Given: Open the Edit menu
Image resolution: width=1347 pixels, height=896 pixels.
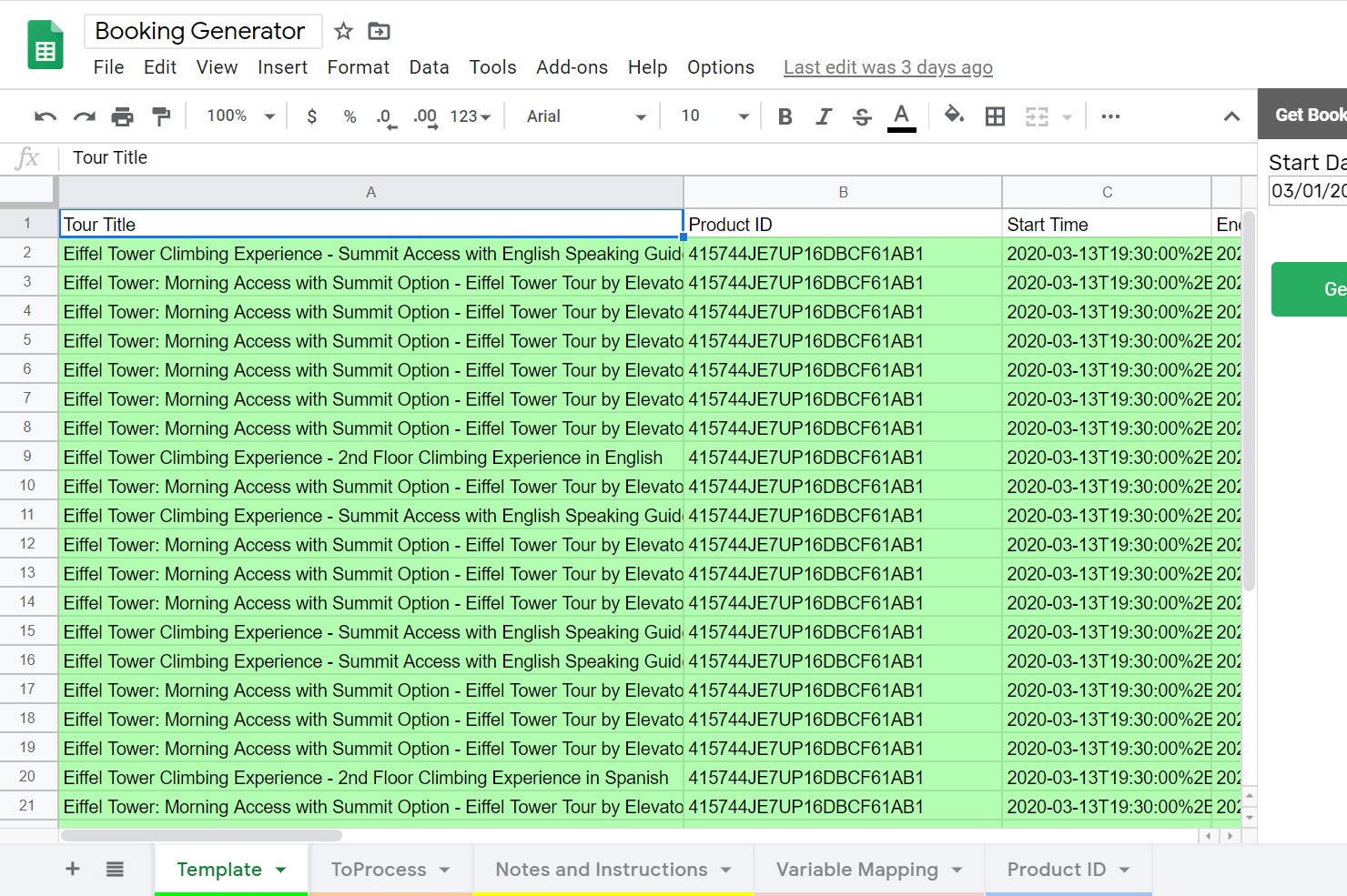Looking at the screenshot, I should (160, 67).
